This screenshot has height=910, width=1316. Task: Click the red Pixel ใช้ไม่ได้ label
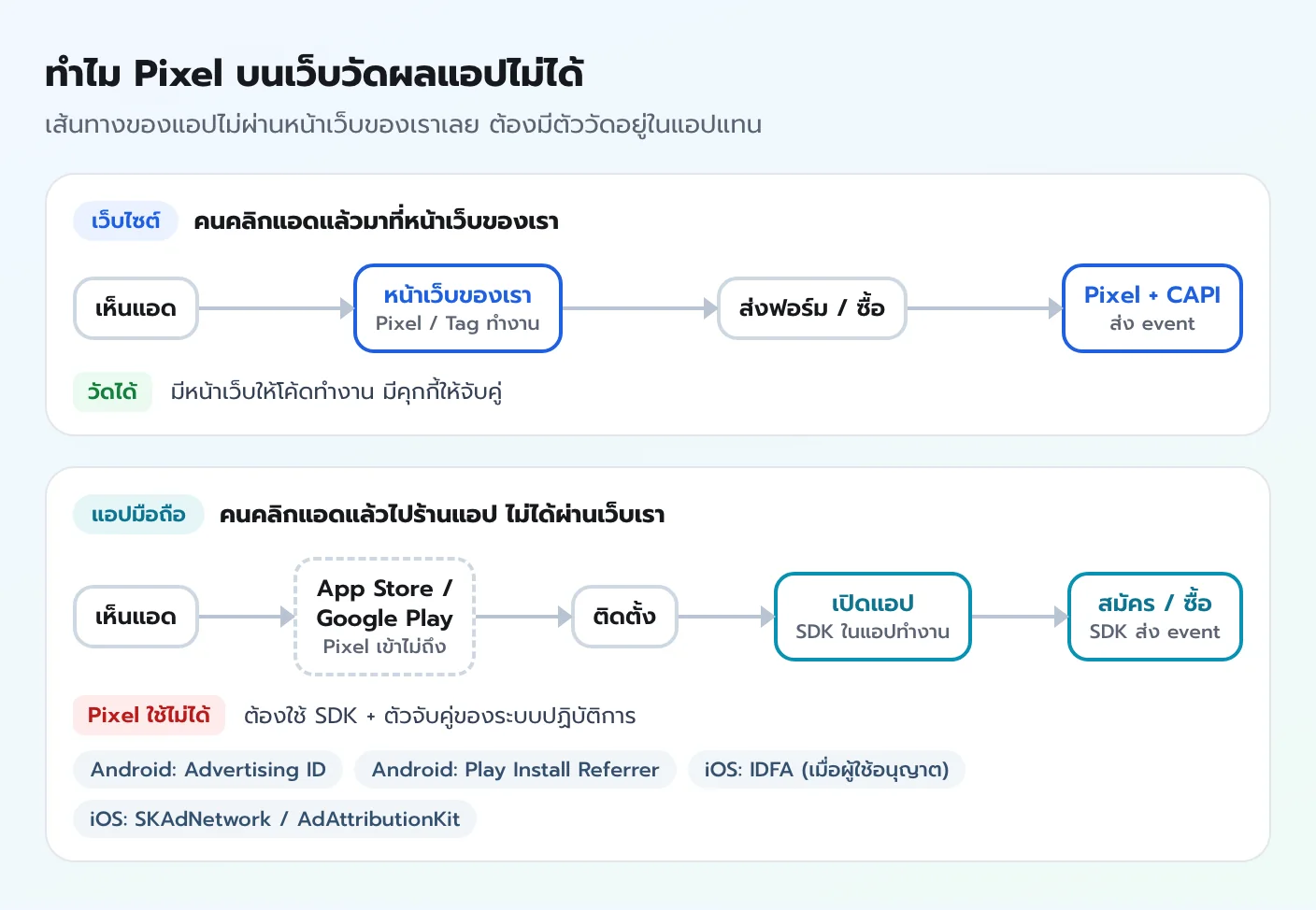click(150, 716)
